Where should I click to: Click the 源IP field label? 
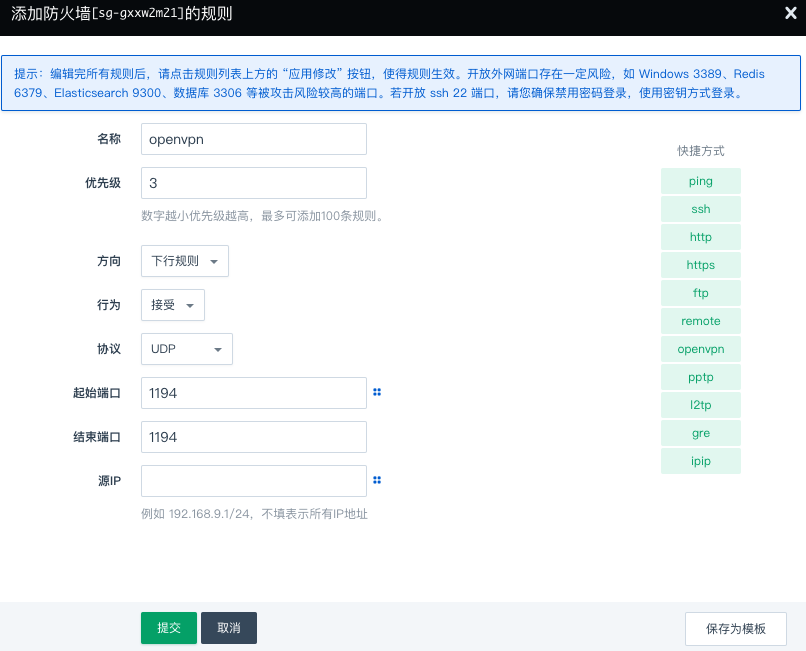[x=109, y=481]
